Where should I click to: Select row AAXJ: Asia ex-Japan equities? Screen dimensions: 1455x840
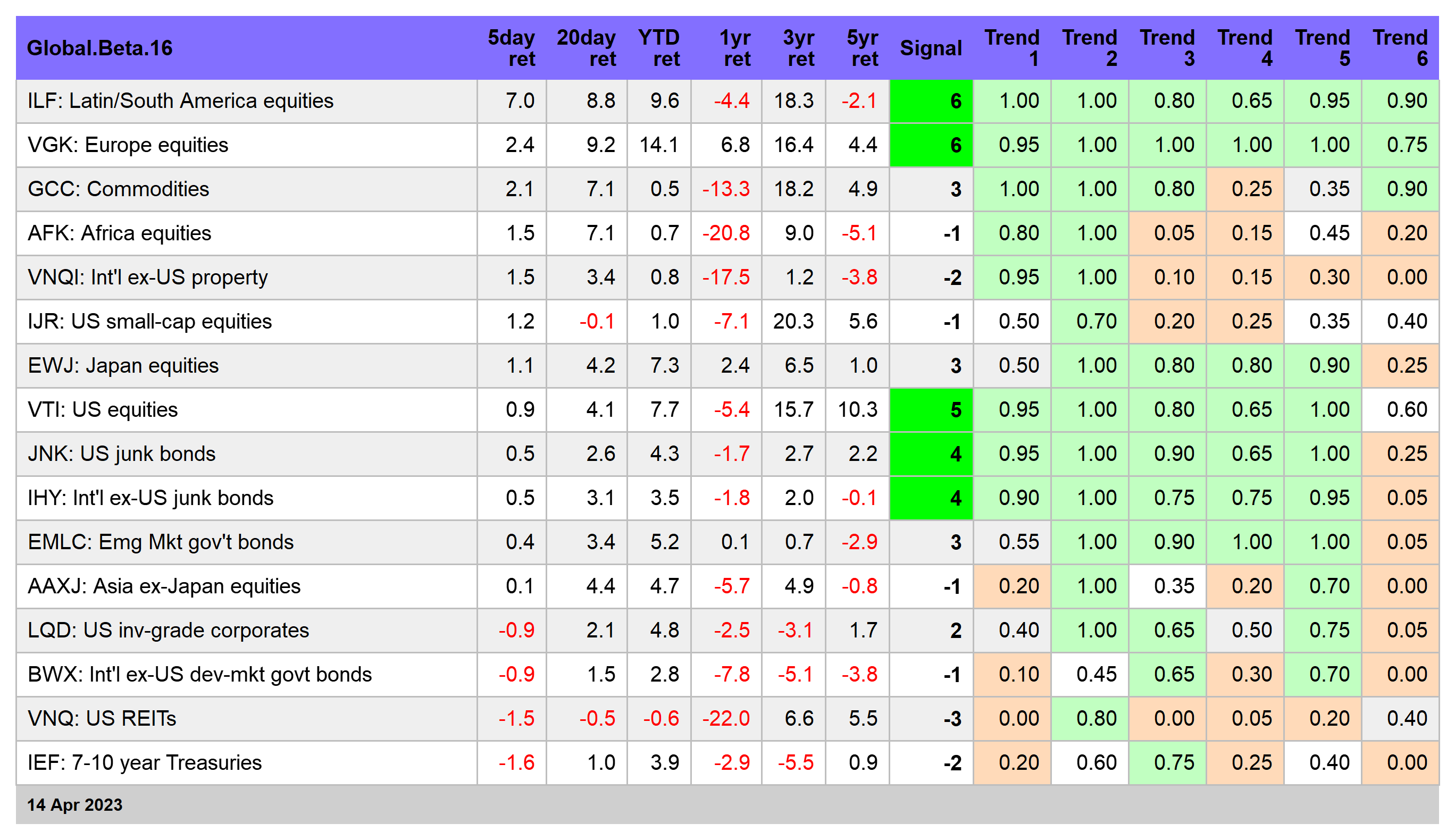point(727,586)
